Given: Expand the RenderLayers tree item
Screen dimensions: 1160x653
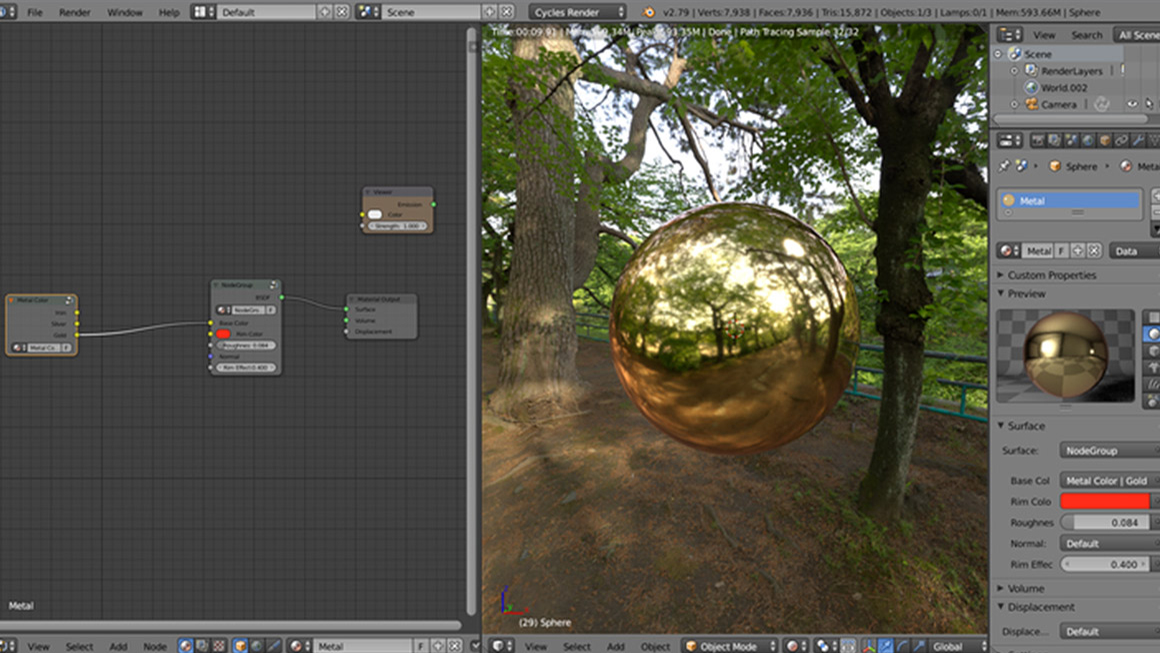Looking at the screenshot, I should pyautogui.click(x=1015, y=71).
